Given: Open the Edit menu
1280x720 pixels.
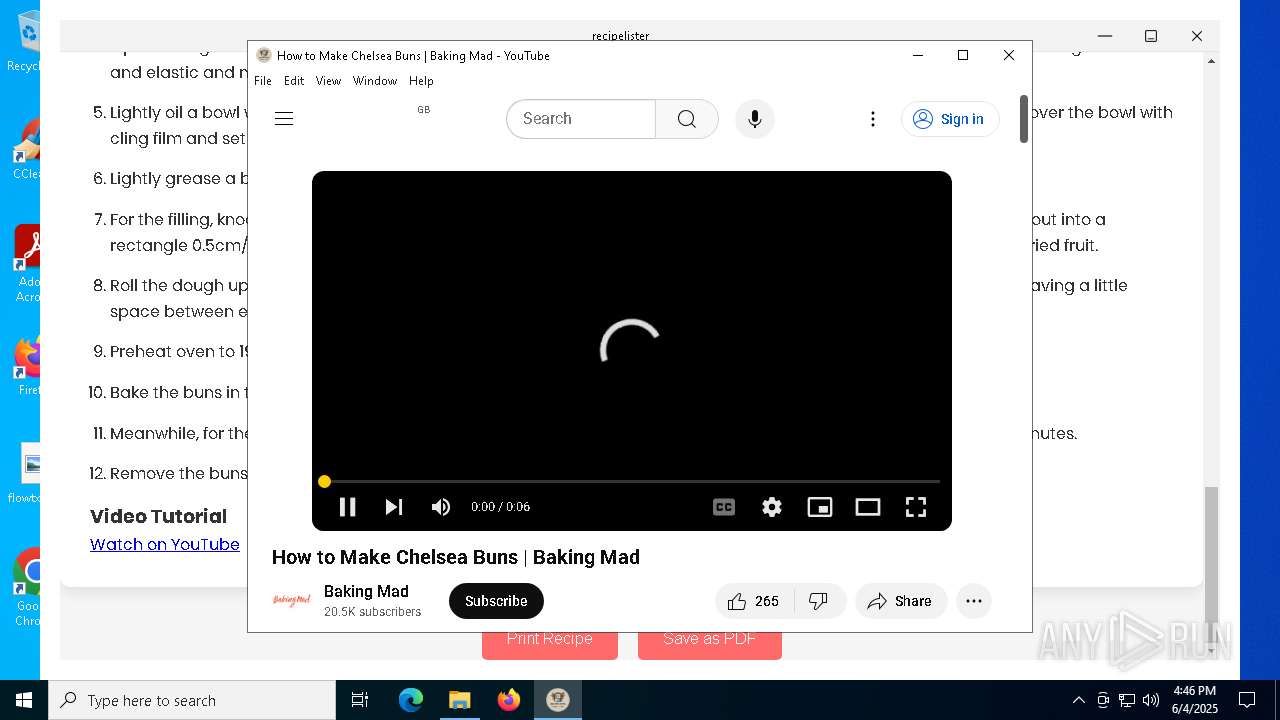Looking at the screenshot, I should (294, 81).
